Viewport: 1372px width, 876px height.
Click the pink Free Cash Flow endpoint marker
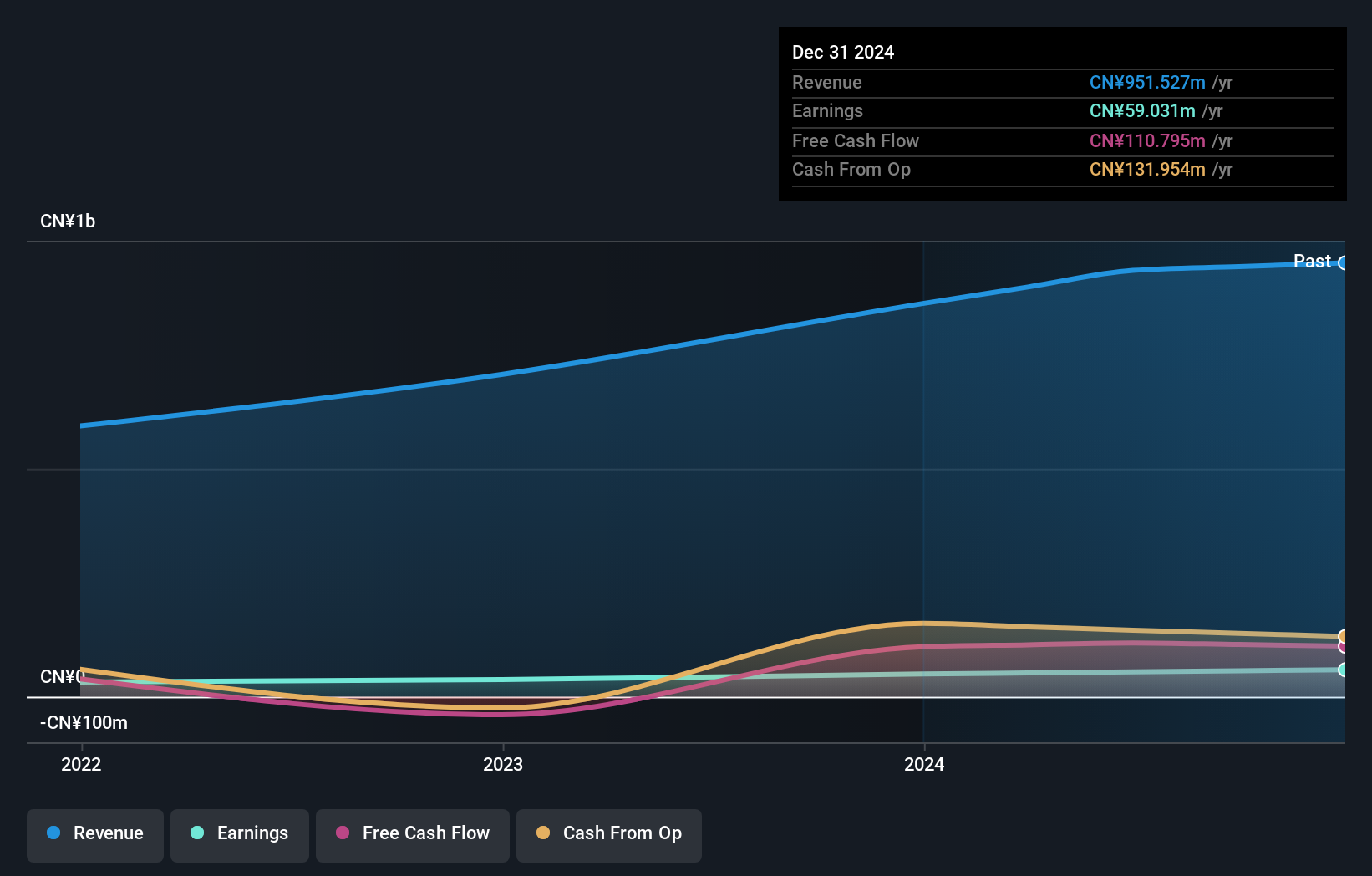(x=1344, y=646)
